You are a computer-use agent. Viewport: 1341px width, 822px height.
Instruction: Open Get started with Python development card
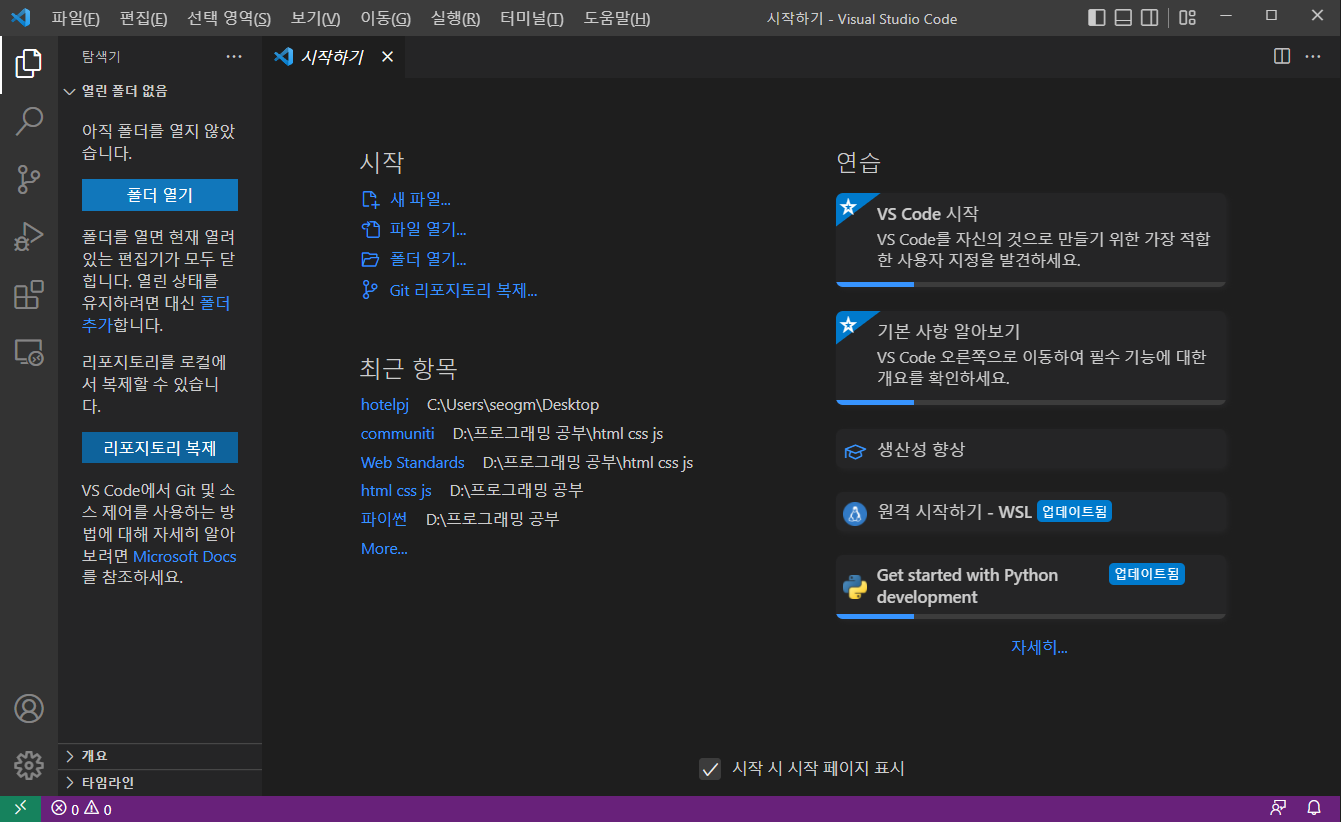1031,587
